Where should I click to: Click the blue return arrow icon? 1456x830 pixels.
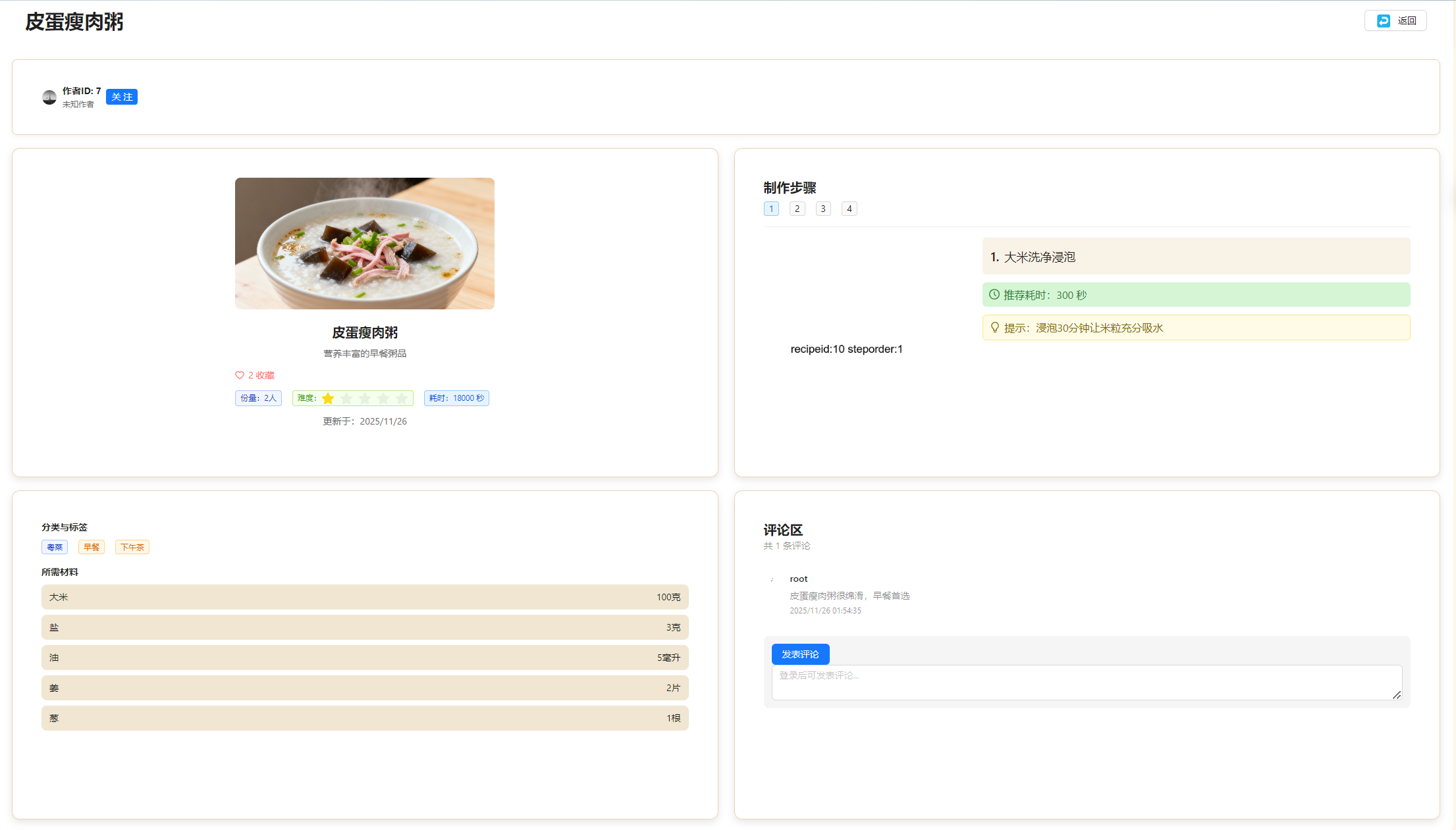(x=1384, y=21)
